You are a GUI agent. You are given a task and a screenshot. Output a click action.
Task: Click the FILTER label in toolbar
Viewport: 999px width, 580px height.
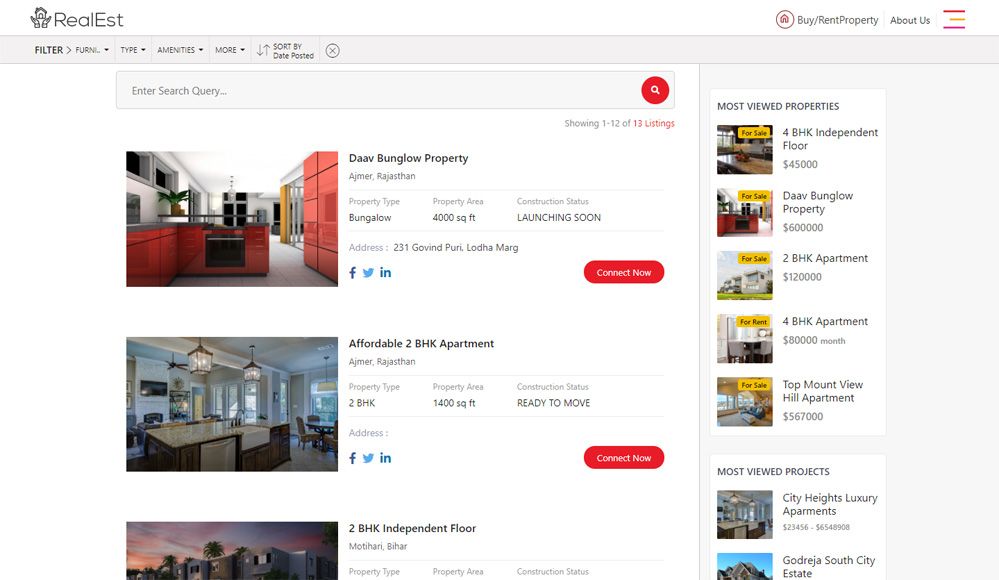[48, 50]
